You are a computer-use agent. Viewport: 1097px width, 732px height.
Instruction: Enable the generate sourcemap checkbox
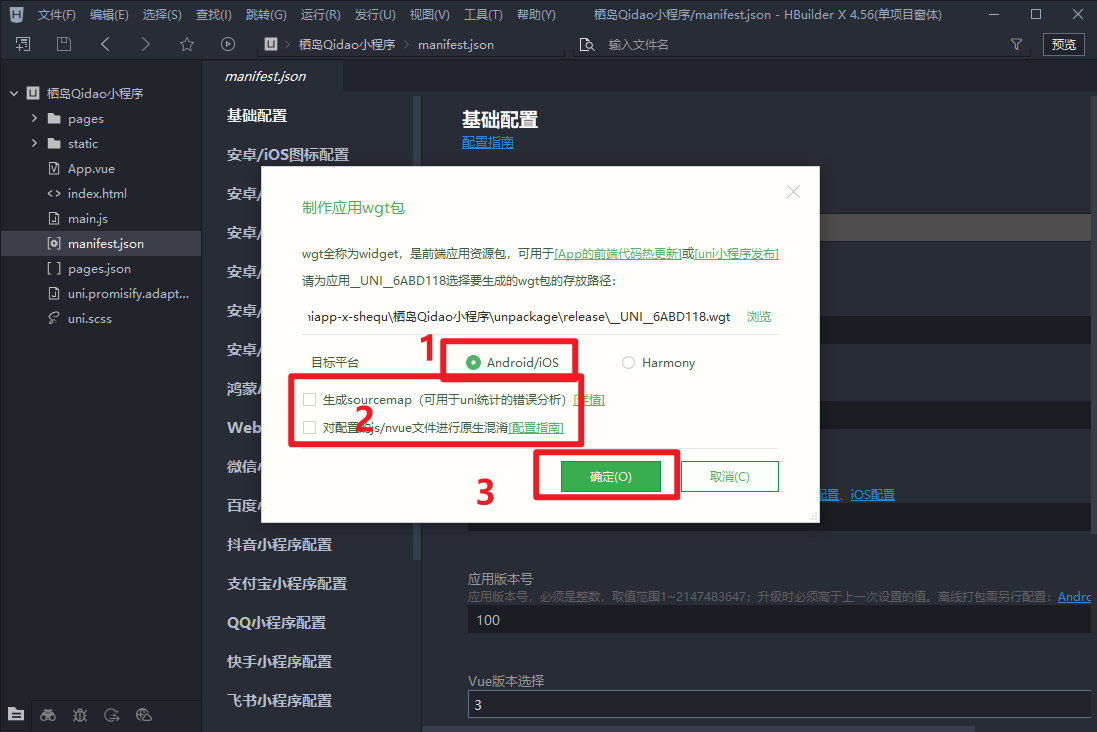pyautogui.click(x=309, y=400)
